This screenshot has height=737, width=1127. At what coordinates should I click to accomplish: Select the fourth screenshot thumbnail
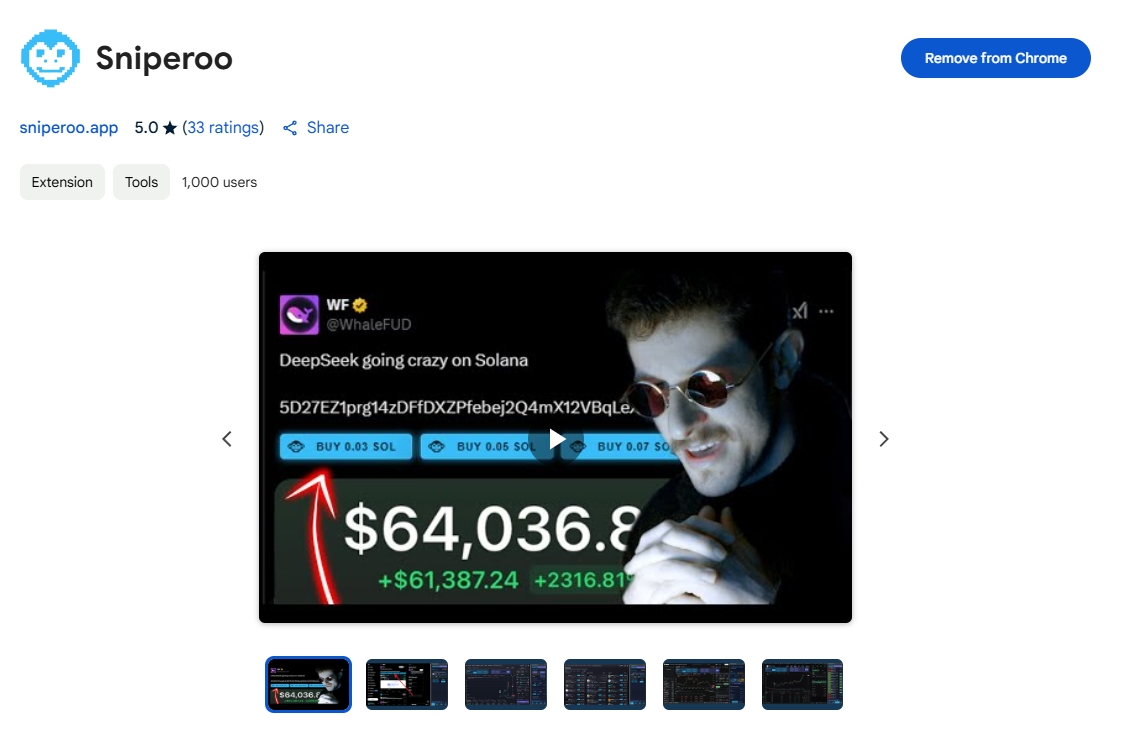(x=604, y=684)
